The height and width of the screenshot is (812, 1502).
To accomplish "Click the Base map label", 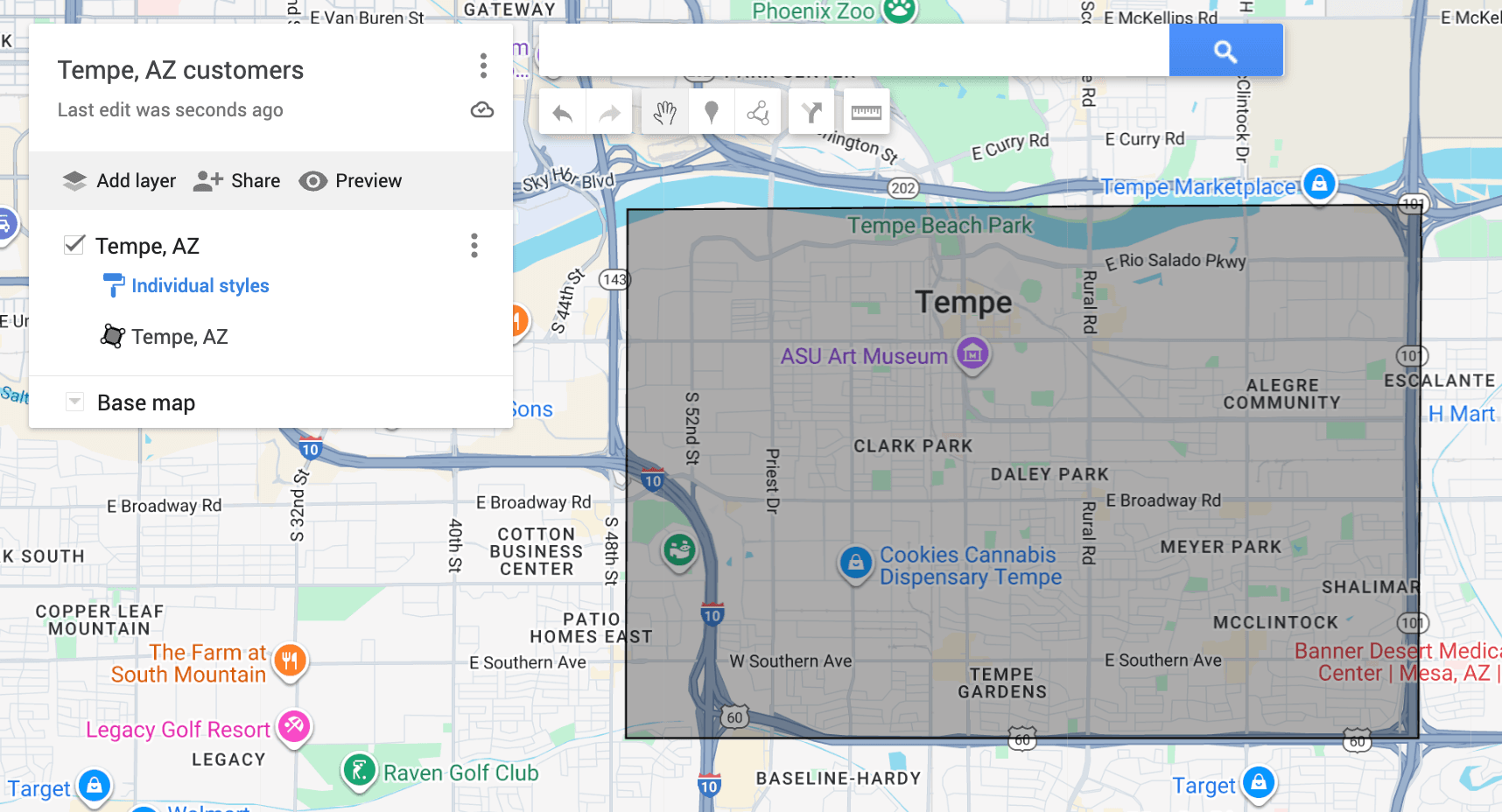I will coord(146,402).
